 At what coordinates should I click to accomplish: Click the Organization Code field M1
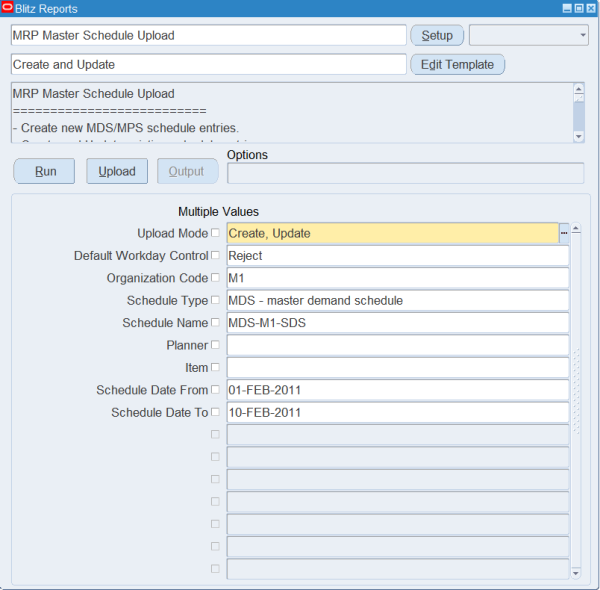pos(398,278)
